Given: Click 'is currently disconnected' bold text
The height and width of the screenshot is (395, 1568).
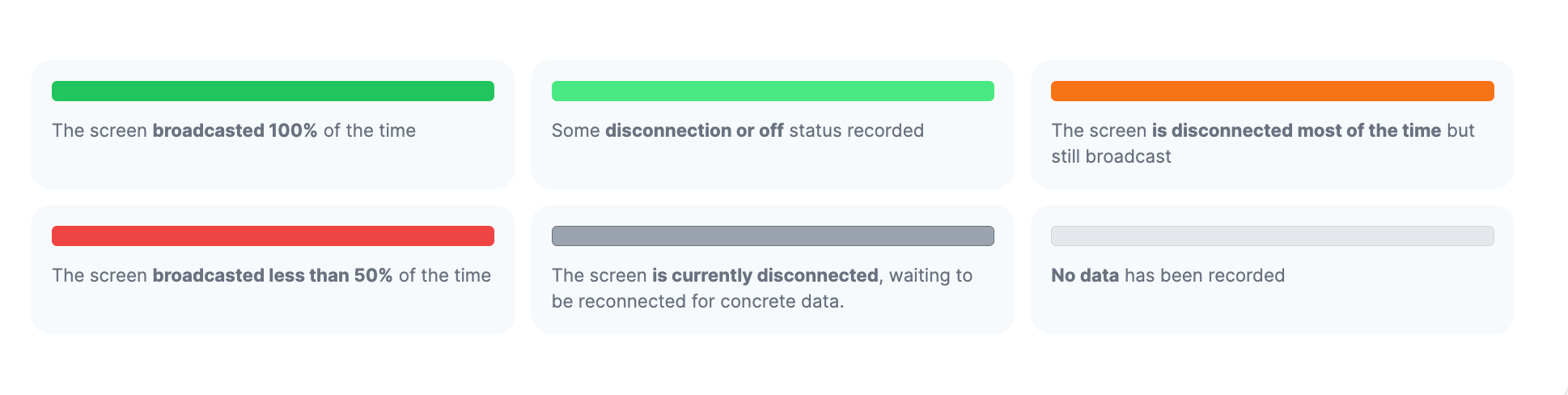Looking at the screenshot, I should [x=765, y=275].
